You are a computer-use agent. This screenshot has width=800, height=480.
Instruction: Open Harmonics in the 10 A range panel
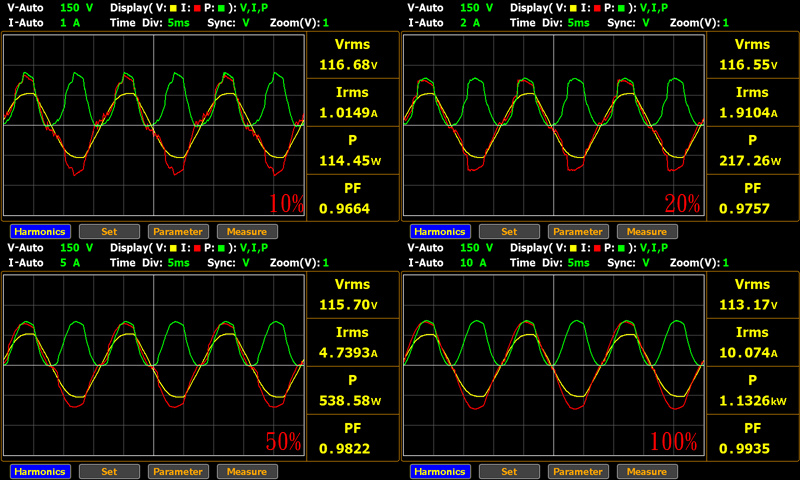pyautogui.click(x=440, y=472)
